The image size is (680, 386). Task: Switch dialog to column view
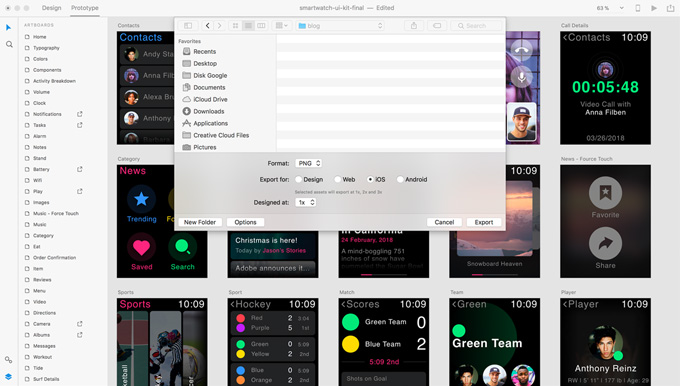261,26
